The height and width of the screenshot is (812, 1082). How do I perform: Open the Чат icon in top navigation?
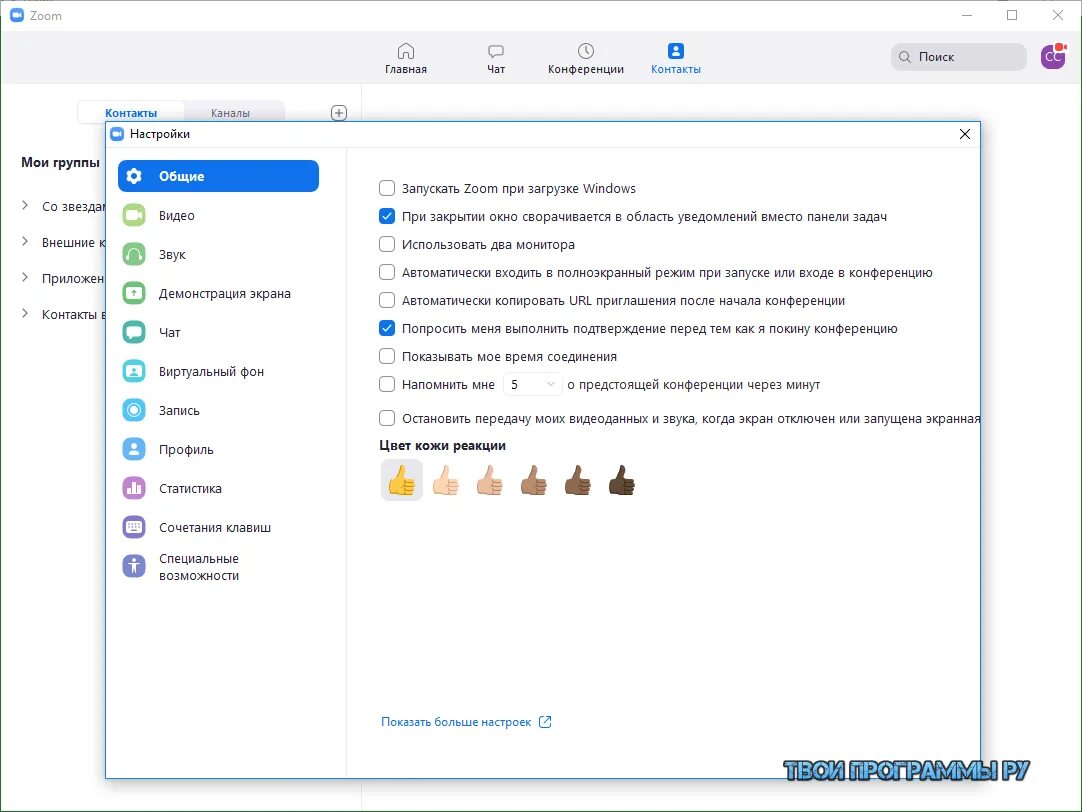[x=495, y=51]
